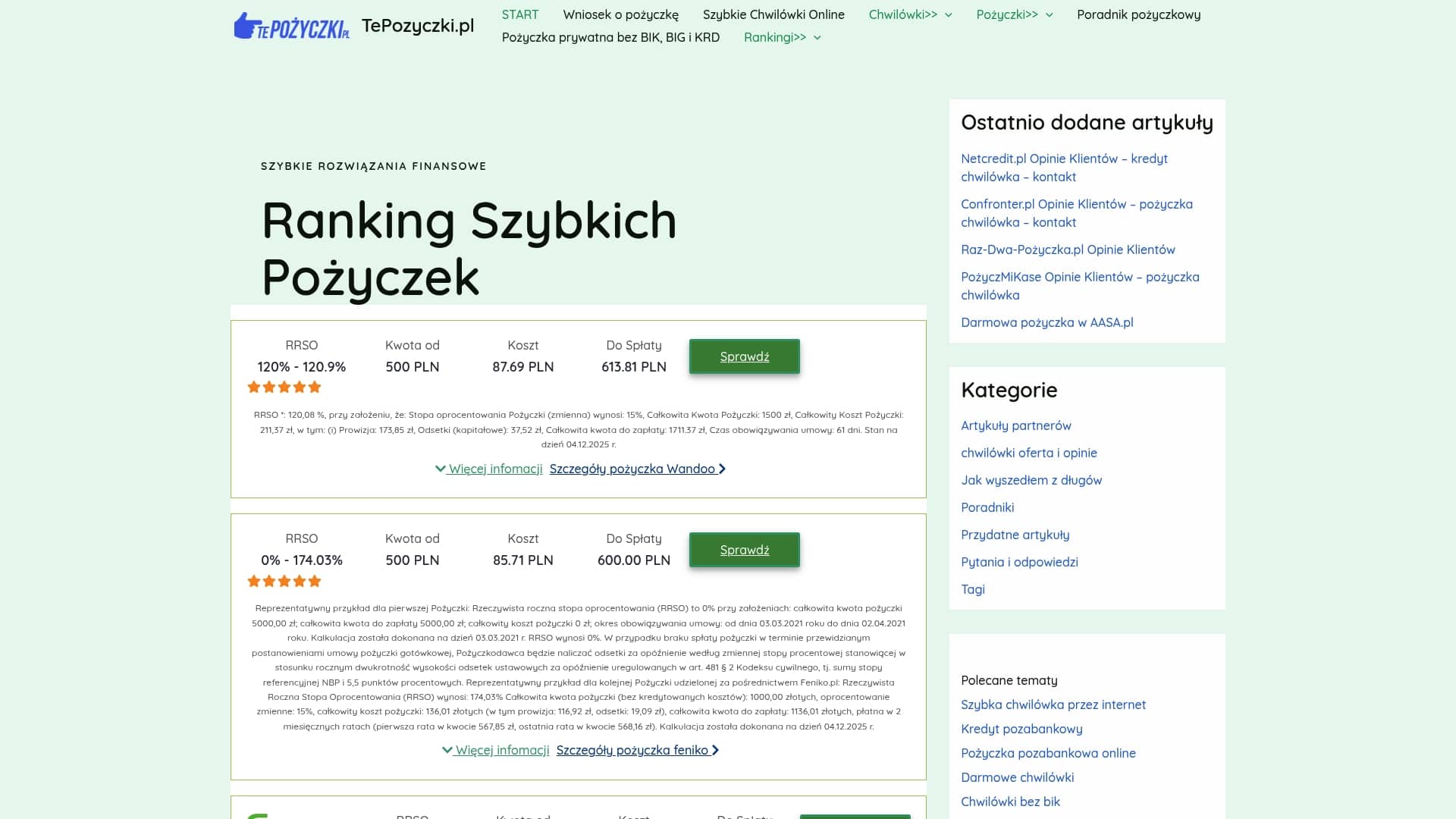Click the 600.00 PLN repayment value
Image resolution: width=1456 pixels, height=819 pixels.
point(633,560)
